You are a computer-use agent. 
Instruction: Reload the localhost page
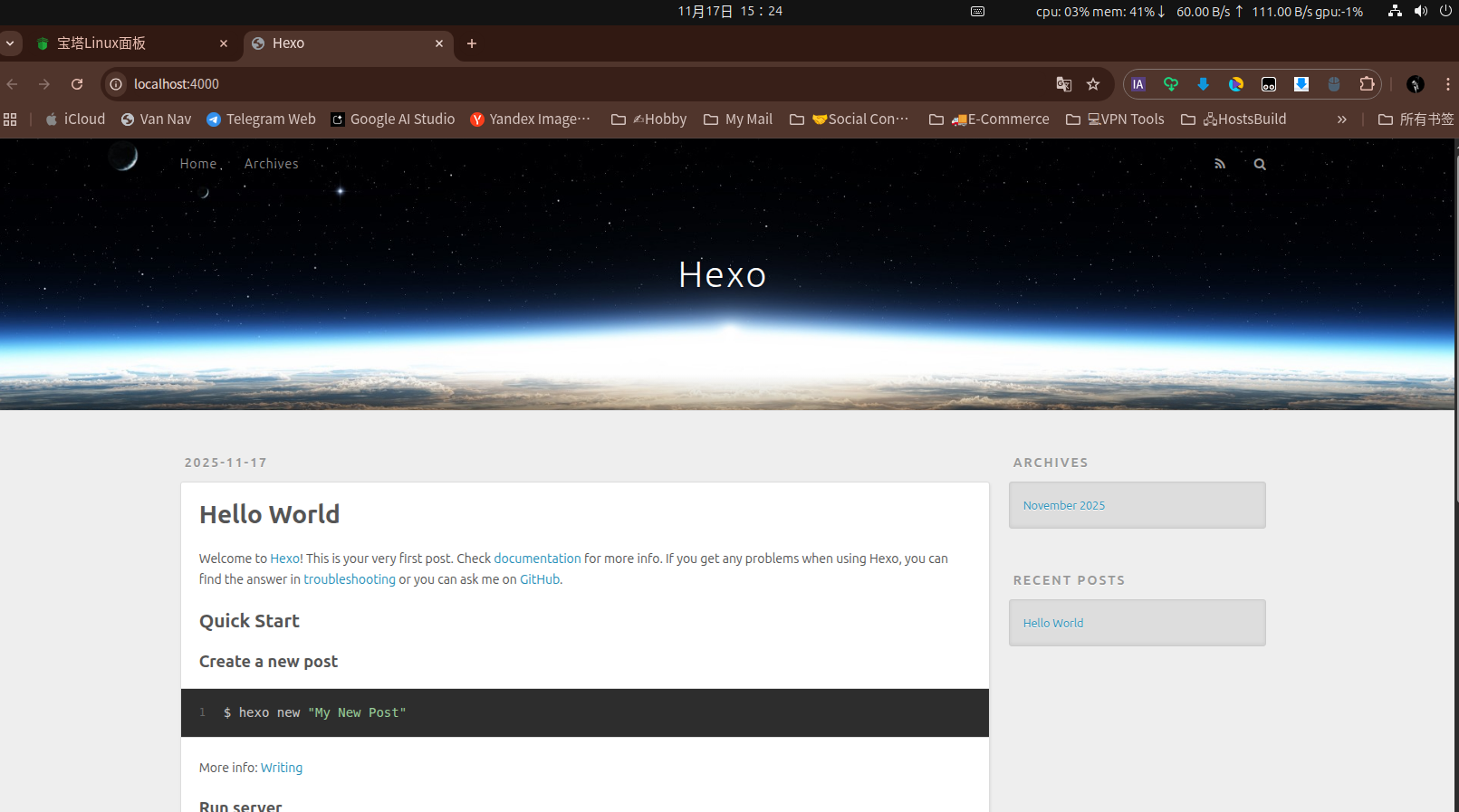tap(77, 84)
